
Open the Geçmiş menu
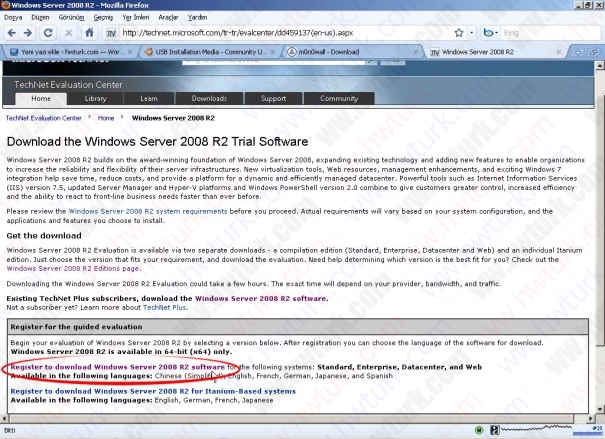point(103,17)
